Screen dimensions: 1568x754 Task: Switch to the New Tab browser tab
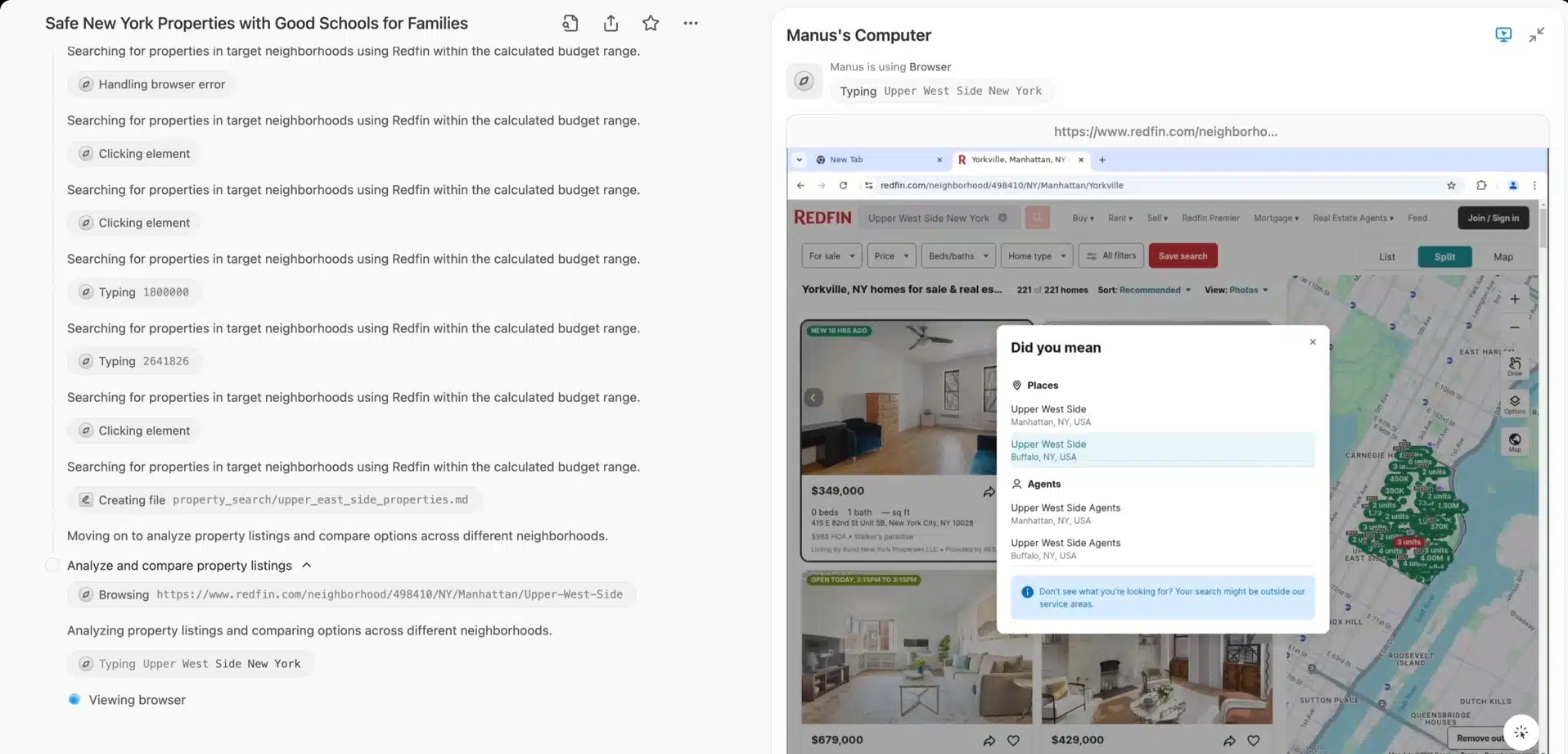pyautogui.click(x=878, y=160)
